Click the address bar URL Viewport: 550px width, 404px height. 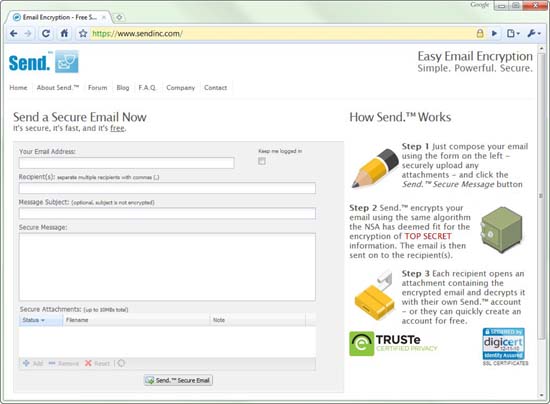click(137, 34)
